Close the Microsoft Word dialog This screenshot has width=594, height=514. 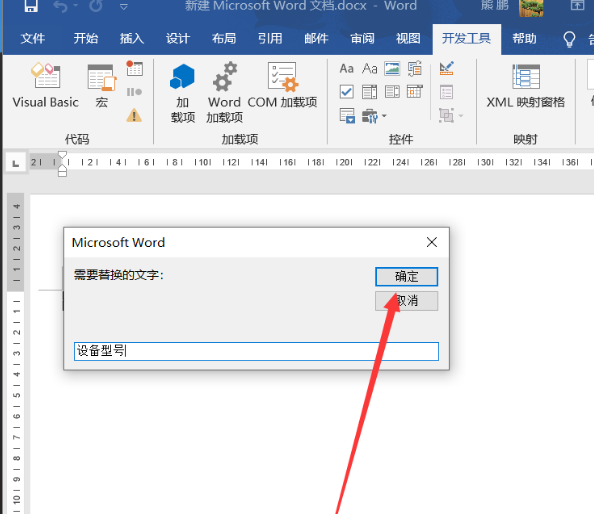[432, 242]
